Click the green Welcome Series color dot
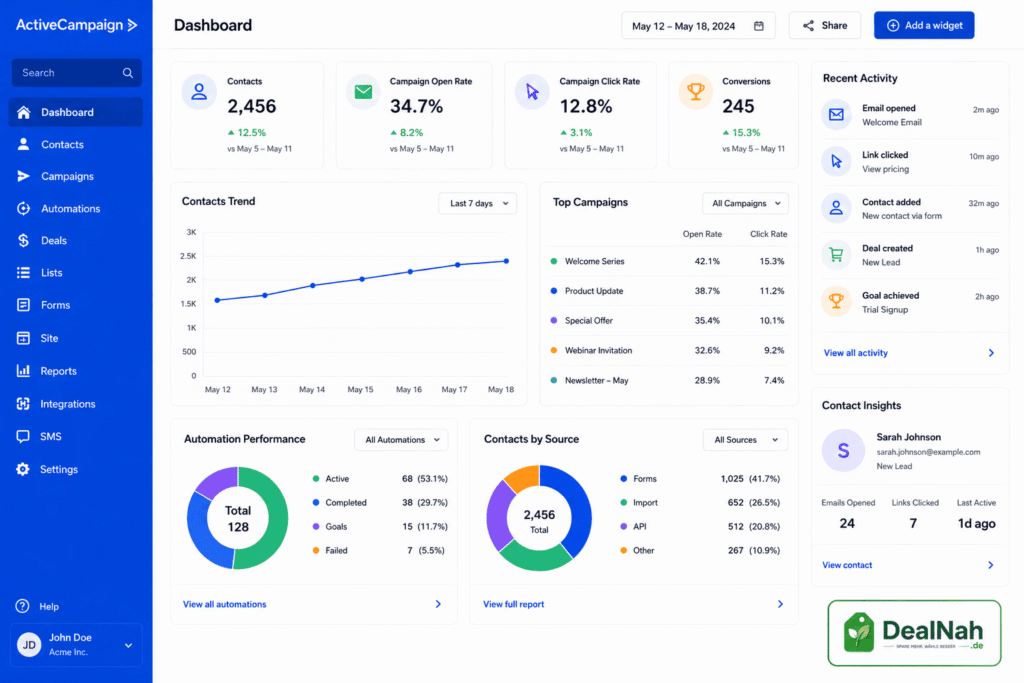The width and height of the screenshot is (1024, 683). [554, 261]
